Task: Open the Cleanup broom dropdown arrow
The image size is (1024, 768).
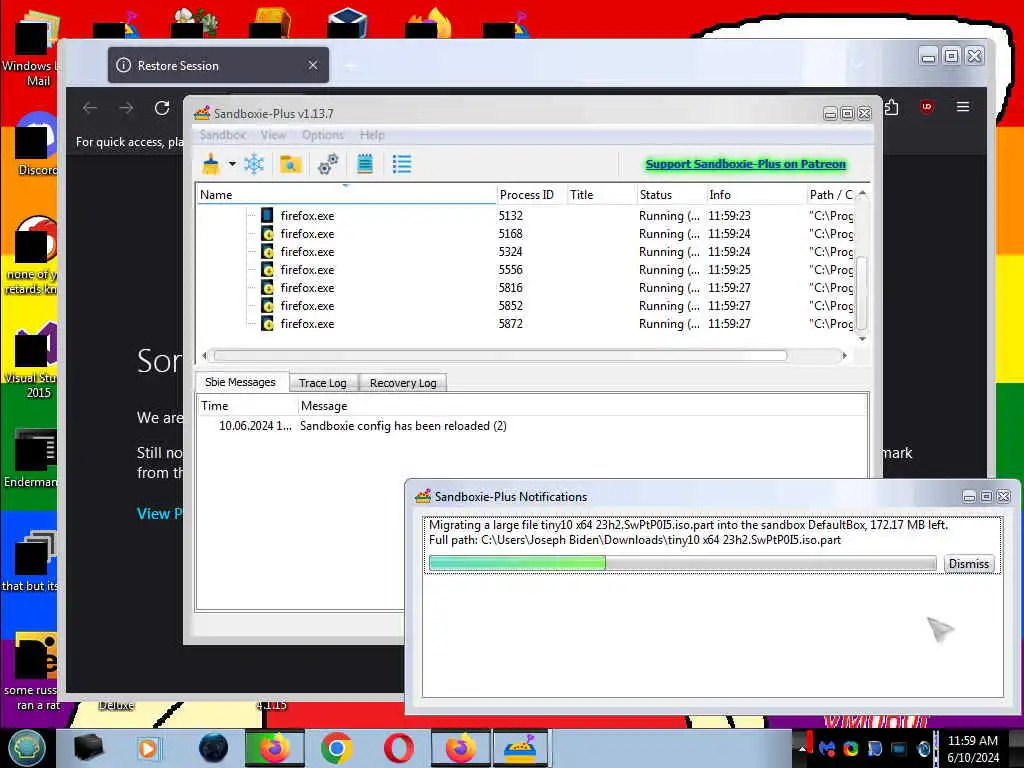Action: 232,164
